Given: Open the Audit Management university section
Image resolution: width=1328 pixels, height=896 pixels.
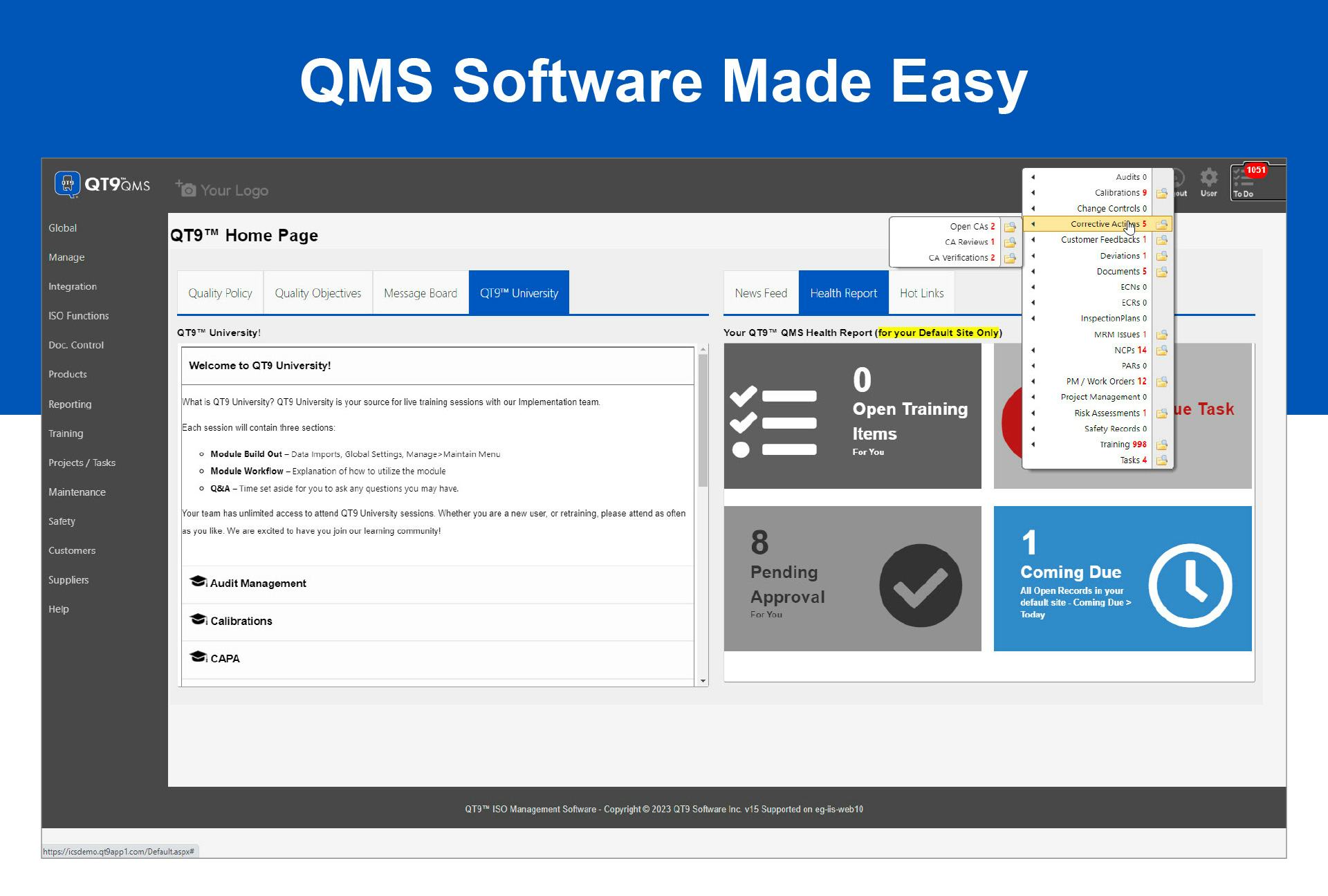Looking at the screenshot, I should 438,584.
